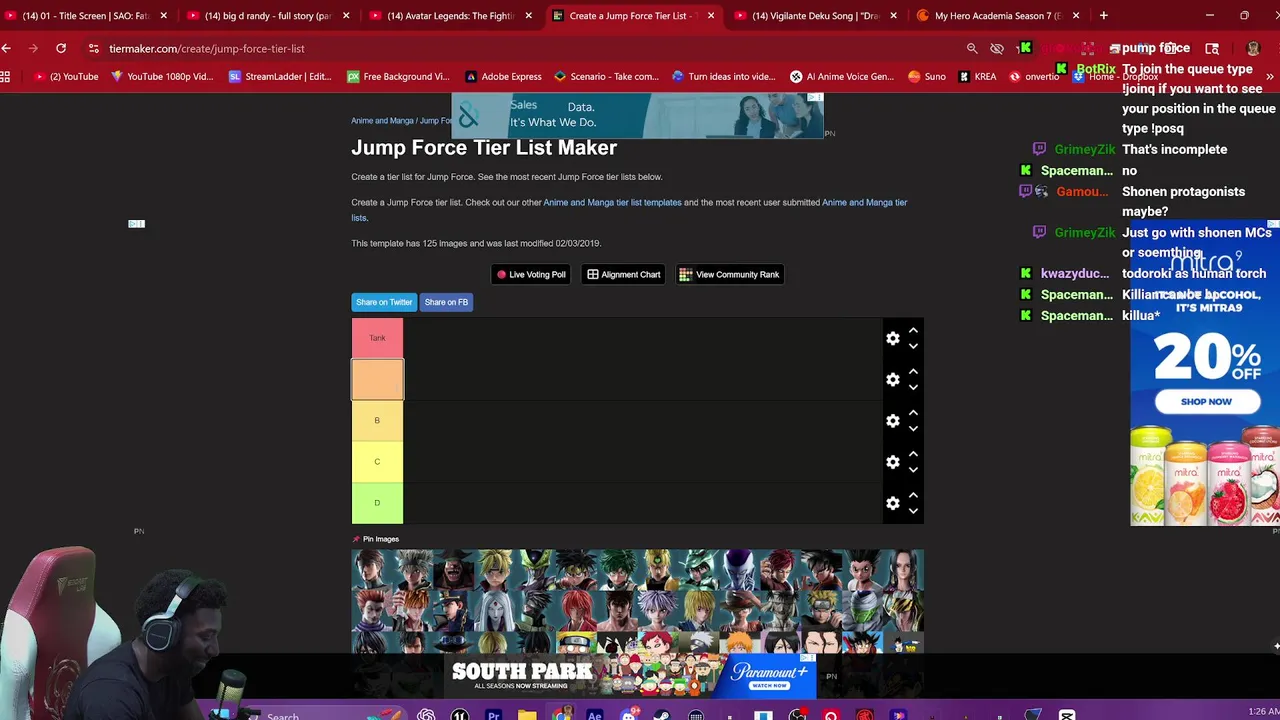Click the crossed-out eye icon in address bar

coord(997,48)
